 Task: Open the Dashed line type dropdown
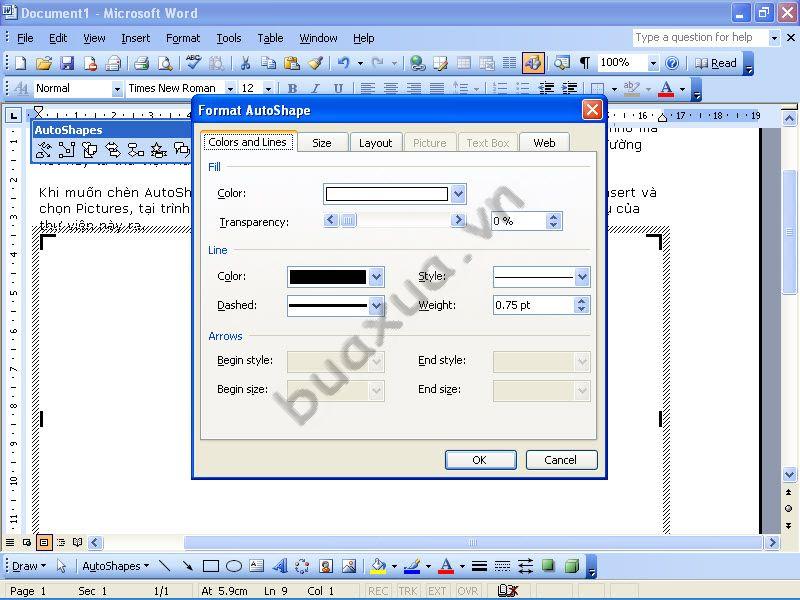376,306
